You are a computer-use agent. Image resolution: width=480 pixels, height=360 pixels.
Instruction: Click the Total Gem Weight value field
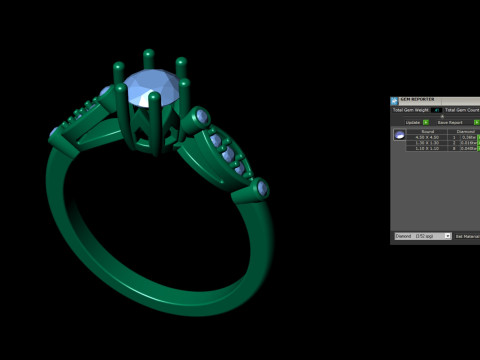pyautogui.click(x=437, y=110)
